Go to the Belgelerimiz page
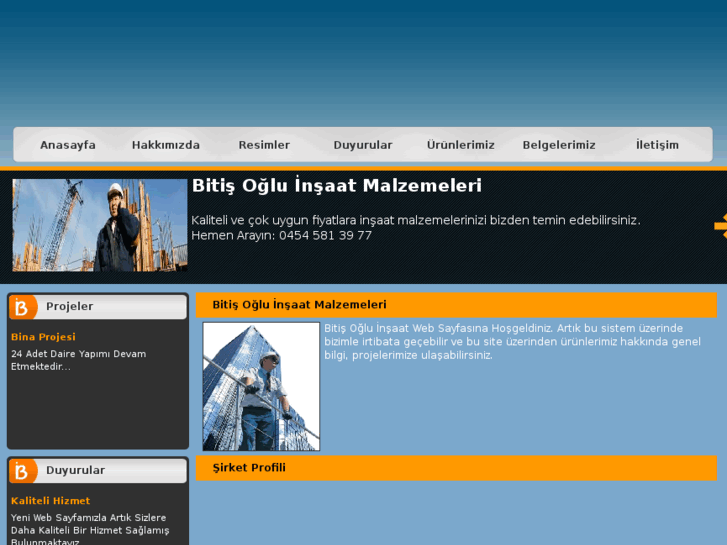Viewport: 727px width, 545px height. 559,145
